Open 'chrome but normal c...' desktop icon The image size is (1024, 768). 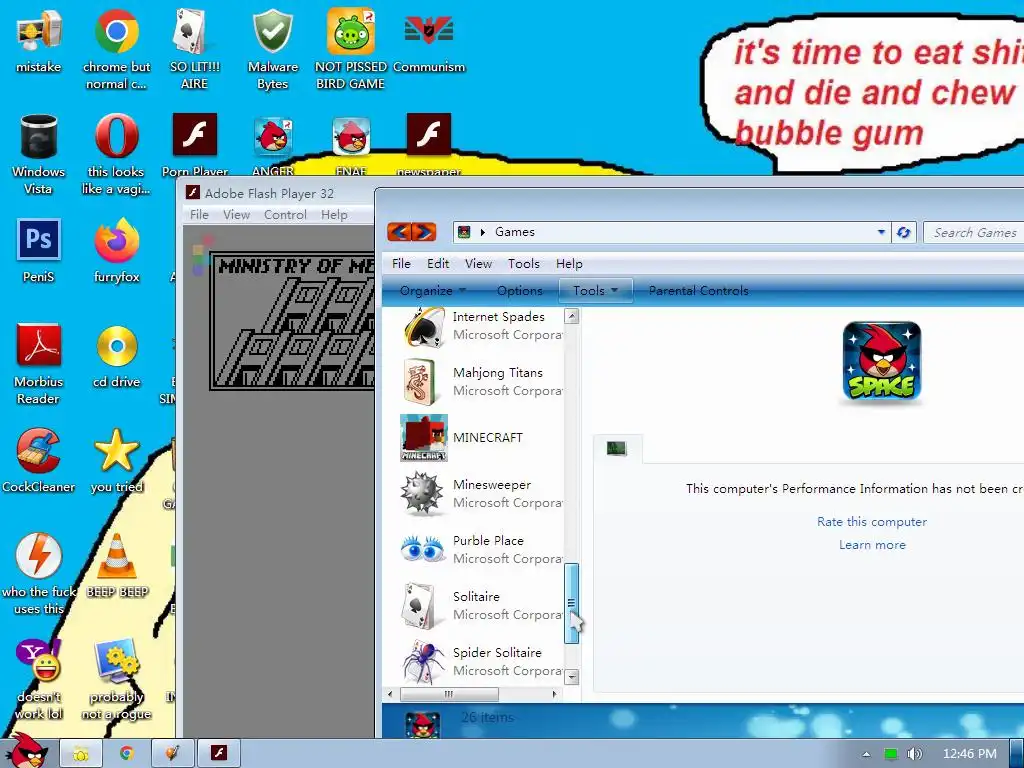click(x=116, y=50)
